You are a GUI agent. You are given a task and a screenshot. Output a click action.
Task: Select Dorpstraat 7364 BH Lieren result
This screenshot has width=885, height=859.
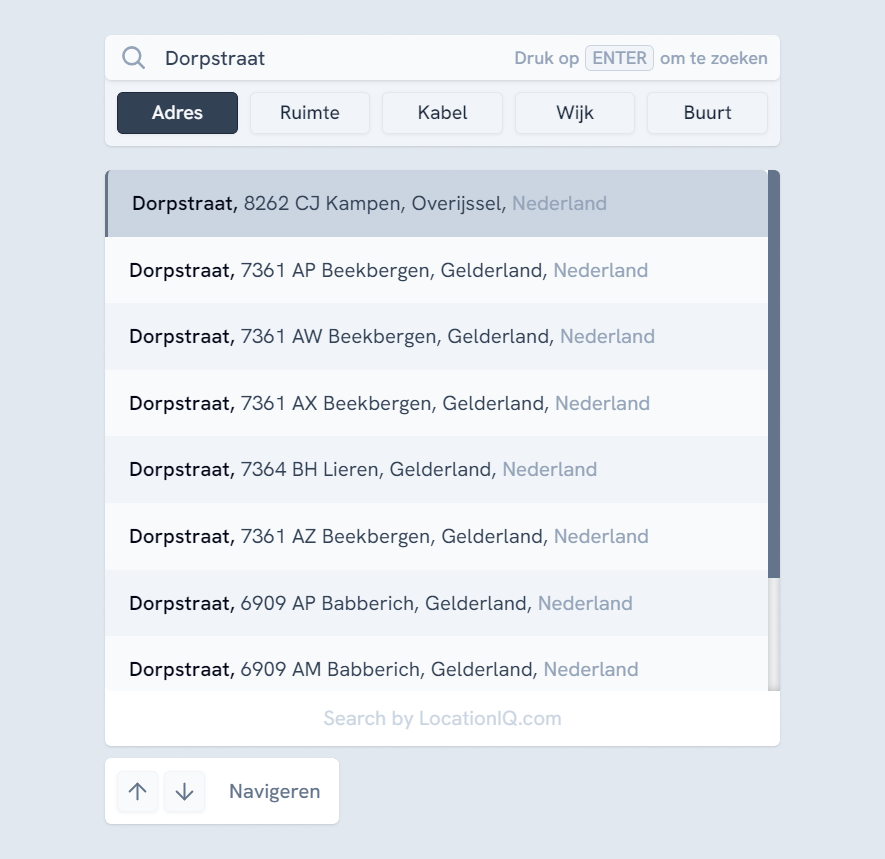436,470
